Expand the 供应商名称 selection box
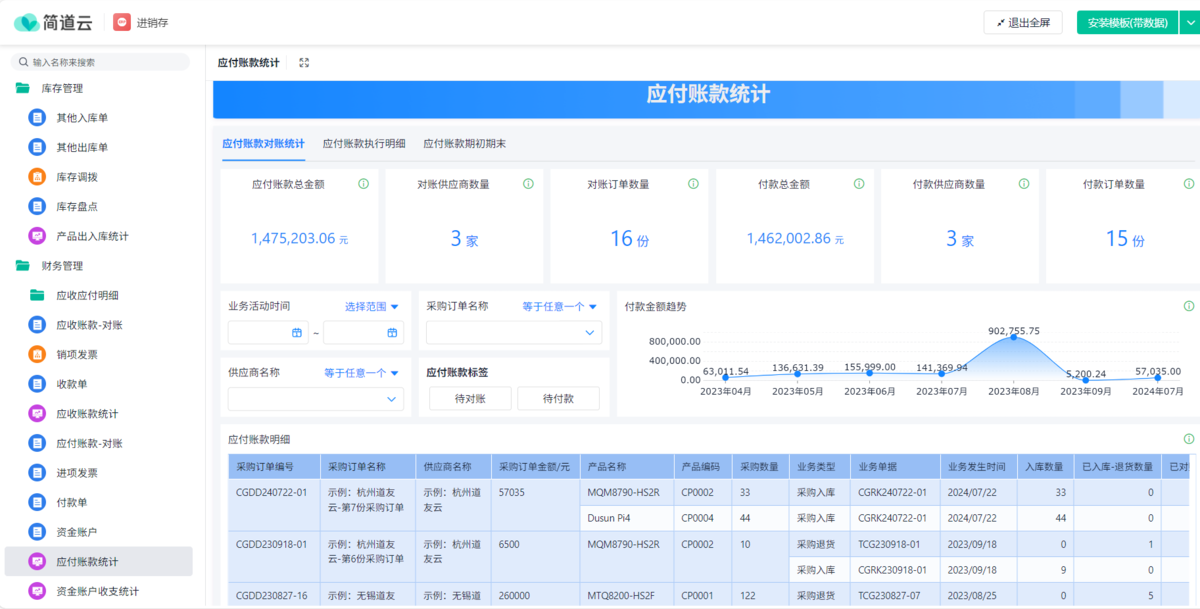1200x609 pixels. [x=316, y=399]
